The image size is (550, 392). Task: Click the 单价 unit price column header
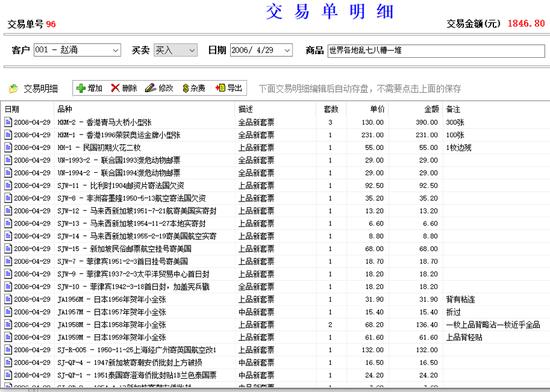coord(377,109)
